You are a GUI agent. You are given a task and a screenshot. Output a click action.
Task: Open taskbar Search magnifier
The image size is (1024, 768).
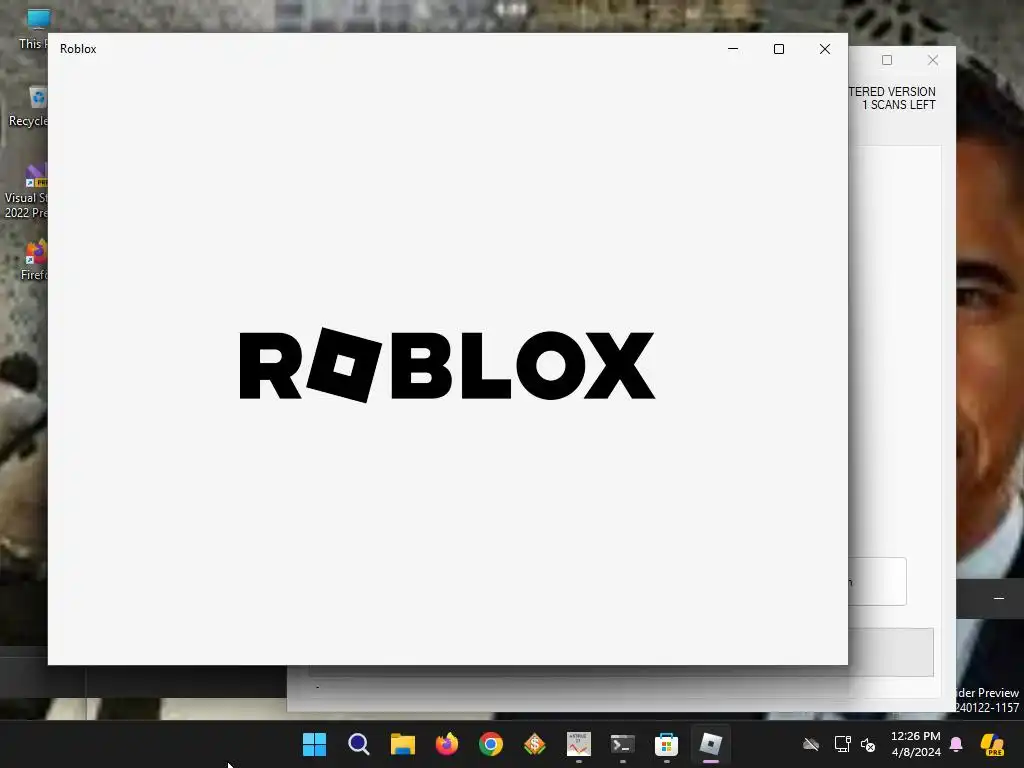point(359,744)
